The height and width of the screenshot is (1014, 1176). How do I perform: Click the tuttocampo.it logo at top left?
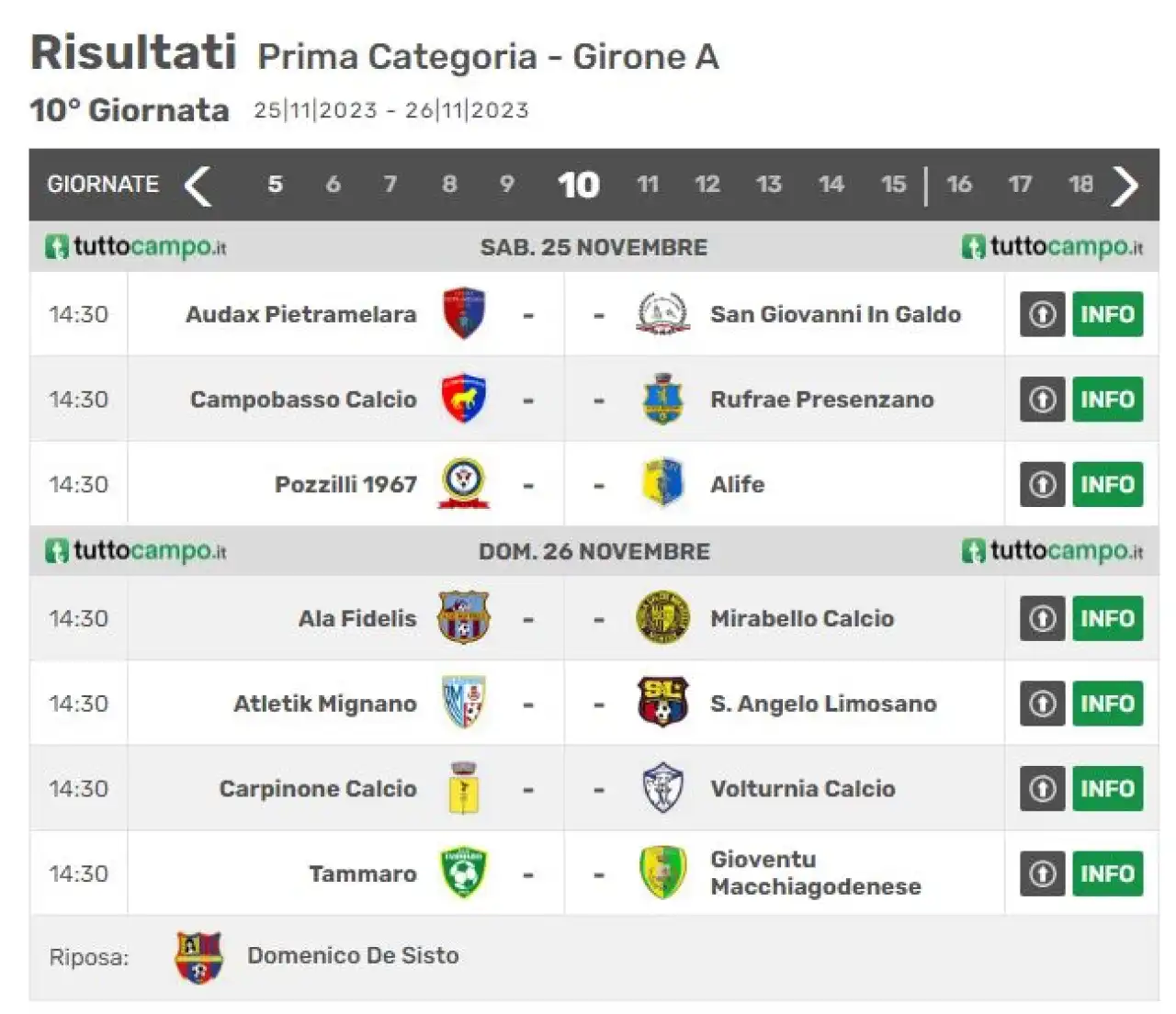point(136,247)
